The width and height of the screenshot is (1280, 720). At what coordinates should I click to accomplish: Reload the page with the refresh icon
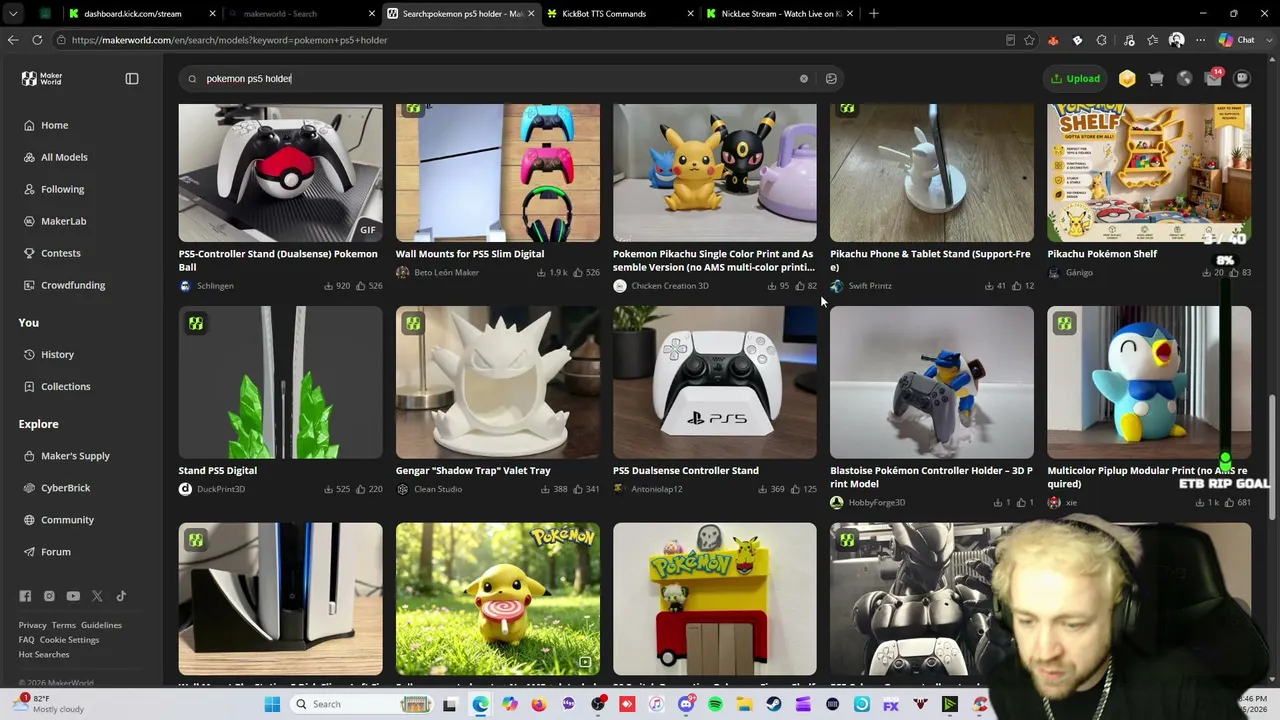pyautogui.click(x=37, y=40)
